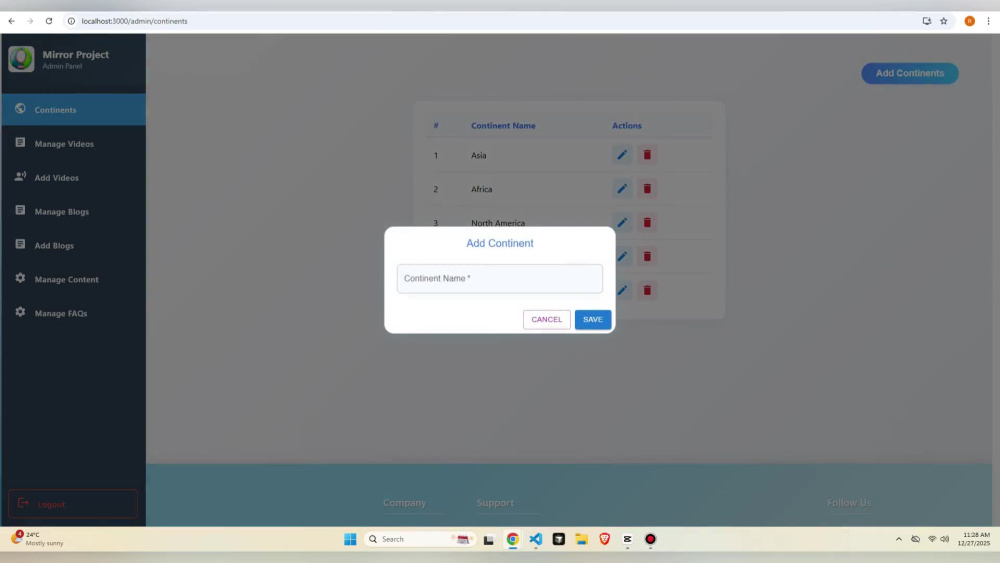Click the Support footer heading
Screen dimensions: 1000x563
(495, 502)
